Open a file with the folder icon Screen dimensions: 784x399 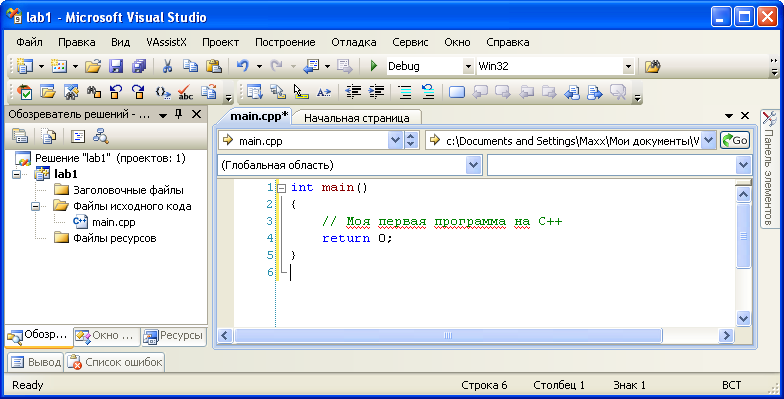click(x=93, y=66)
